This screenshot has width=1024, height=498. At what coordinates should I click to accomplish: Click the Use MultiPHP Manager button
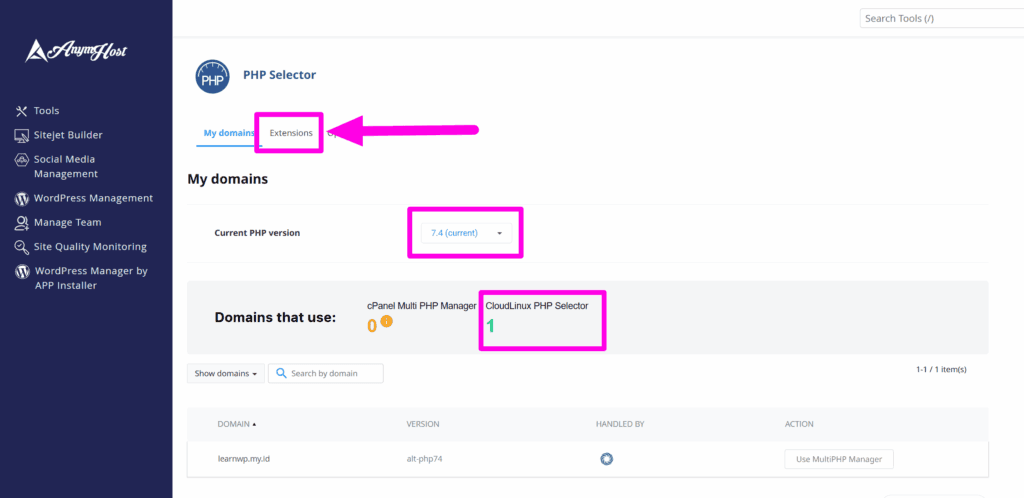point(839,459)
